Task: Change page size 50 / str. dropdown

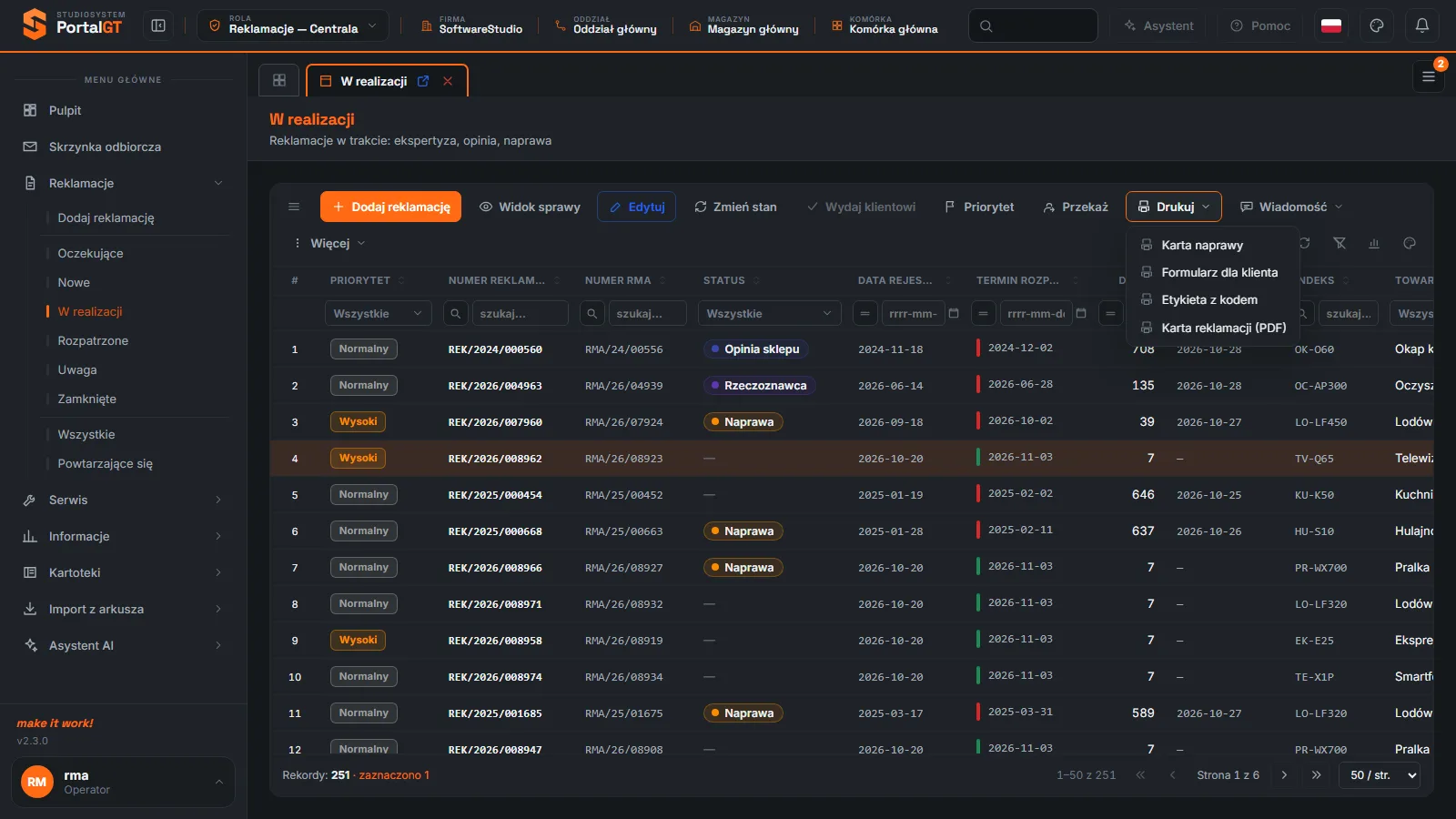Action: 1380,775
